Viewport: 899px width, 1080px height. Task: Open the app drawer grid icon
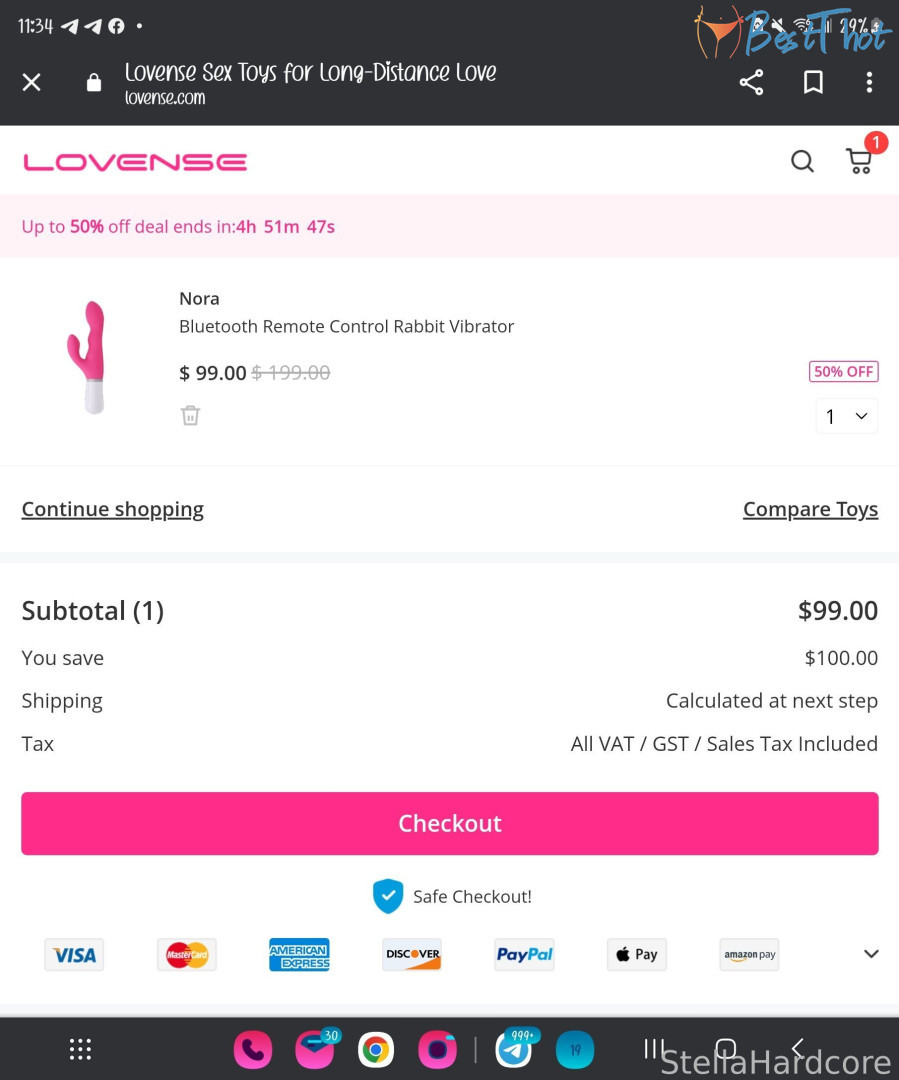80,1049
